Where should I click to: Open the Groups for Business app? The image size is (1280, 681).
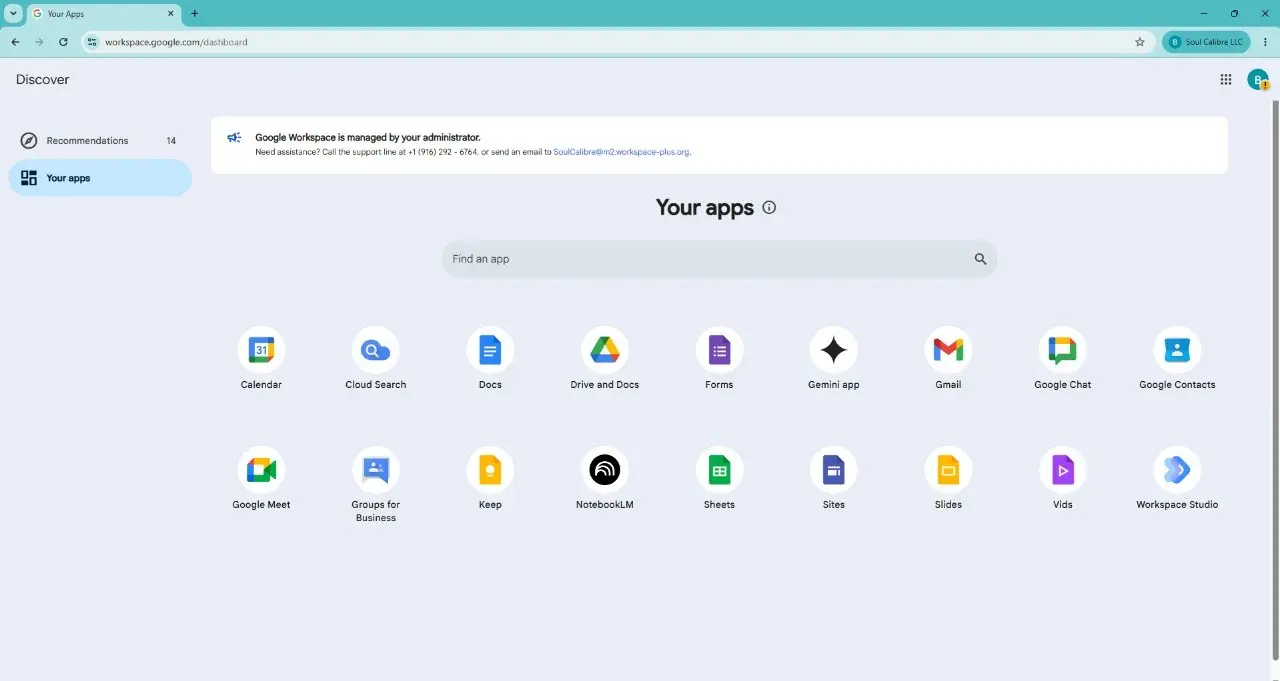click(x=376, y=485)
